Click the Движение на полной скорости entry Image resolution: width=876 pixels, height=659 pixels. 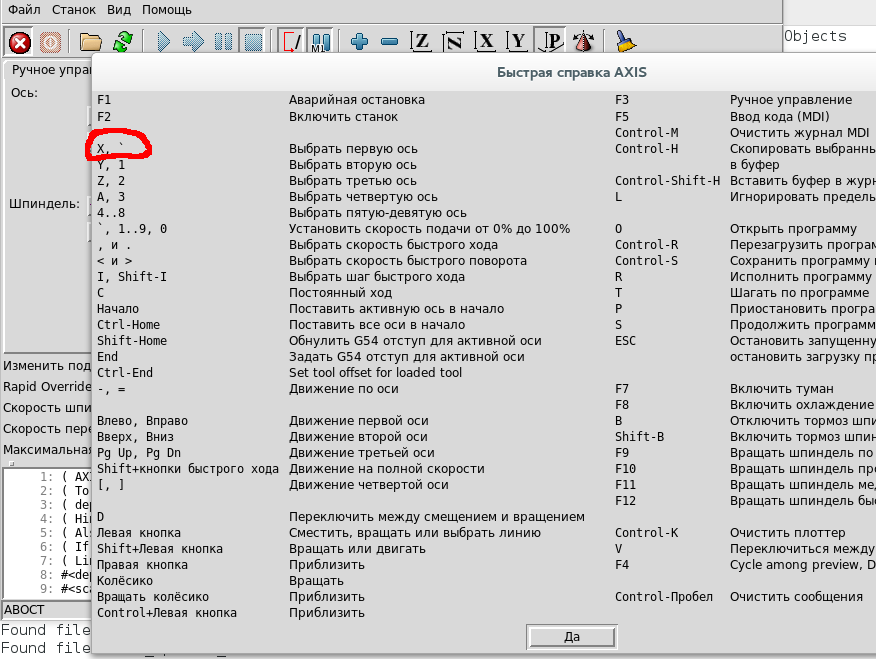387,469
